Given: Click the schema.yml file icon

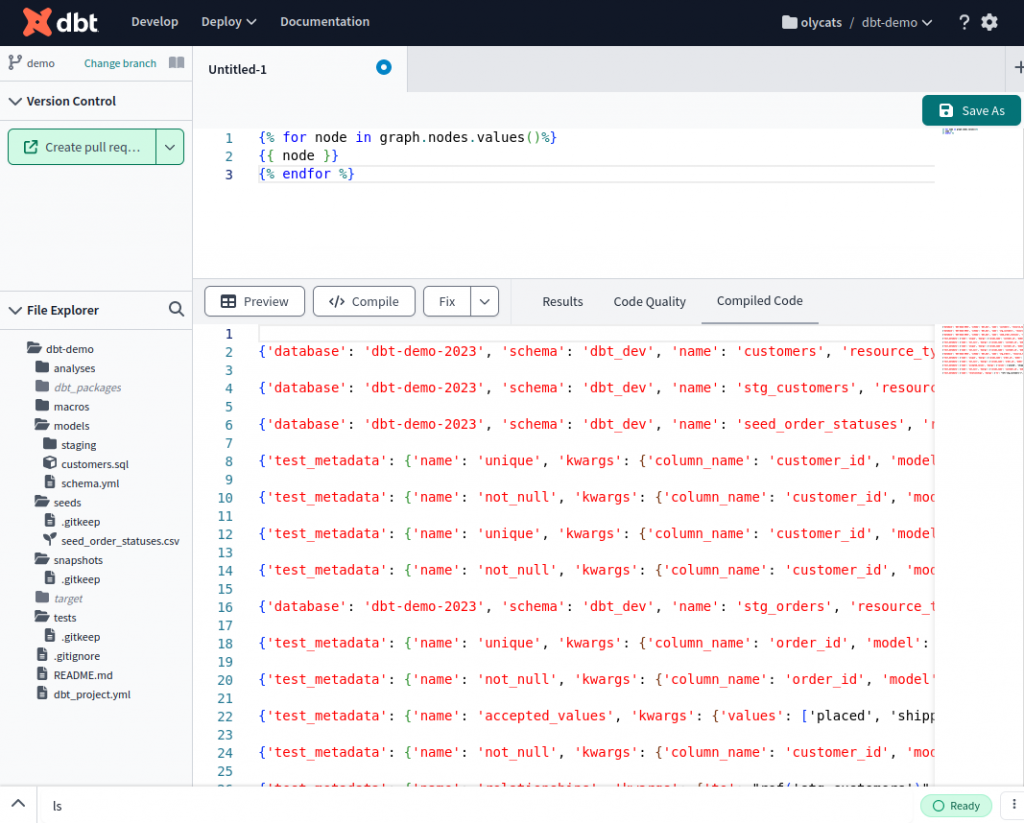Looking at the screenshot, I should pos(50,482).
